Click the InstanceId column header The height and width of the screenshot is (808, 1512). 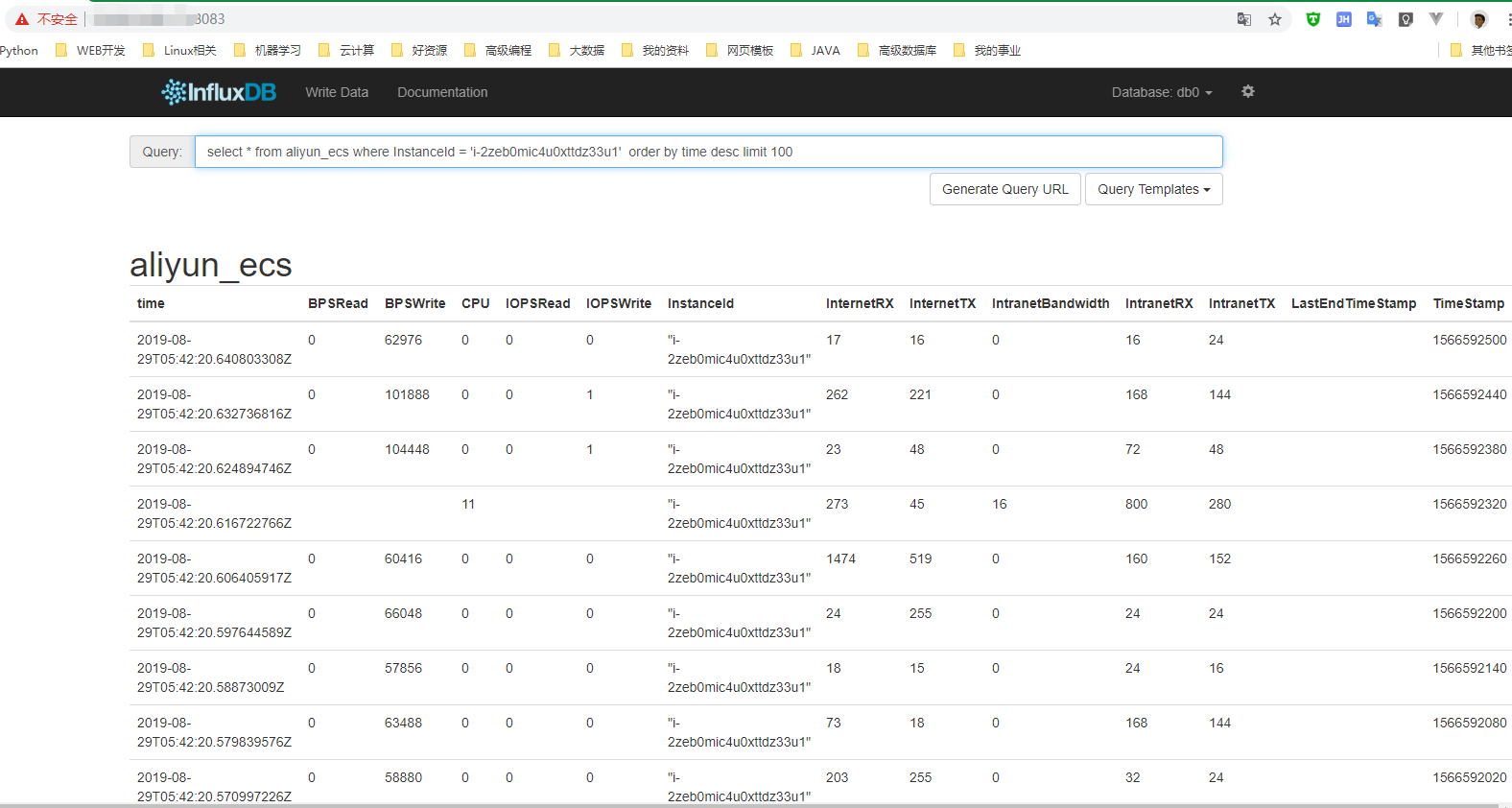pos(700,303)
